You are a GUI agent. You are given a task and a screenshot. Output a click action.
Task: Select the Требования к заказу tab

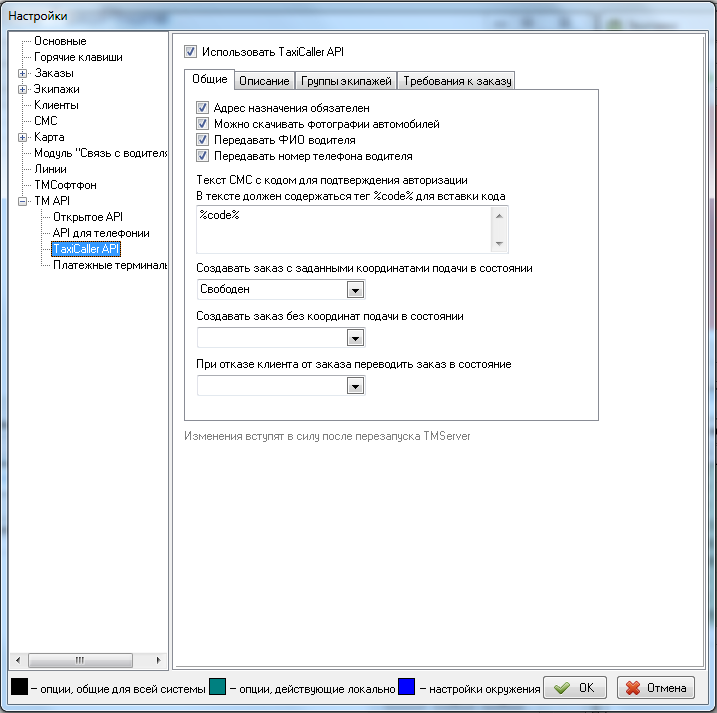coord(456,81)
